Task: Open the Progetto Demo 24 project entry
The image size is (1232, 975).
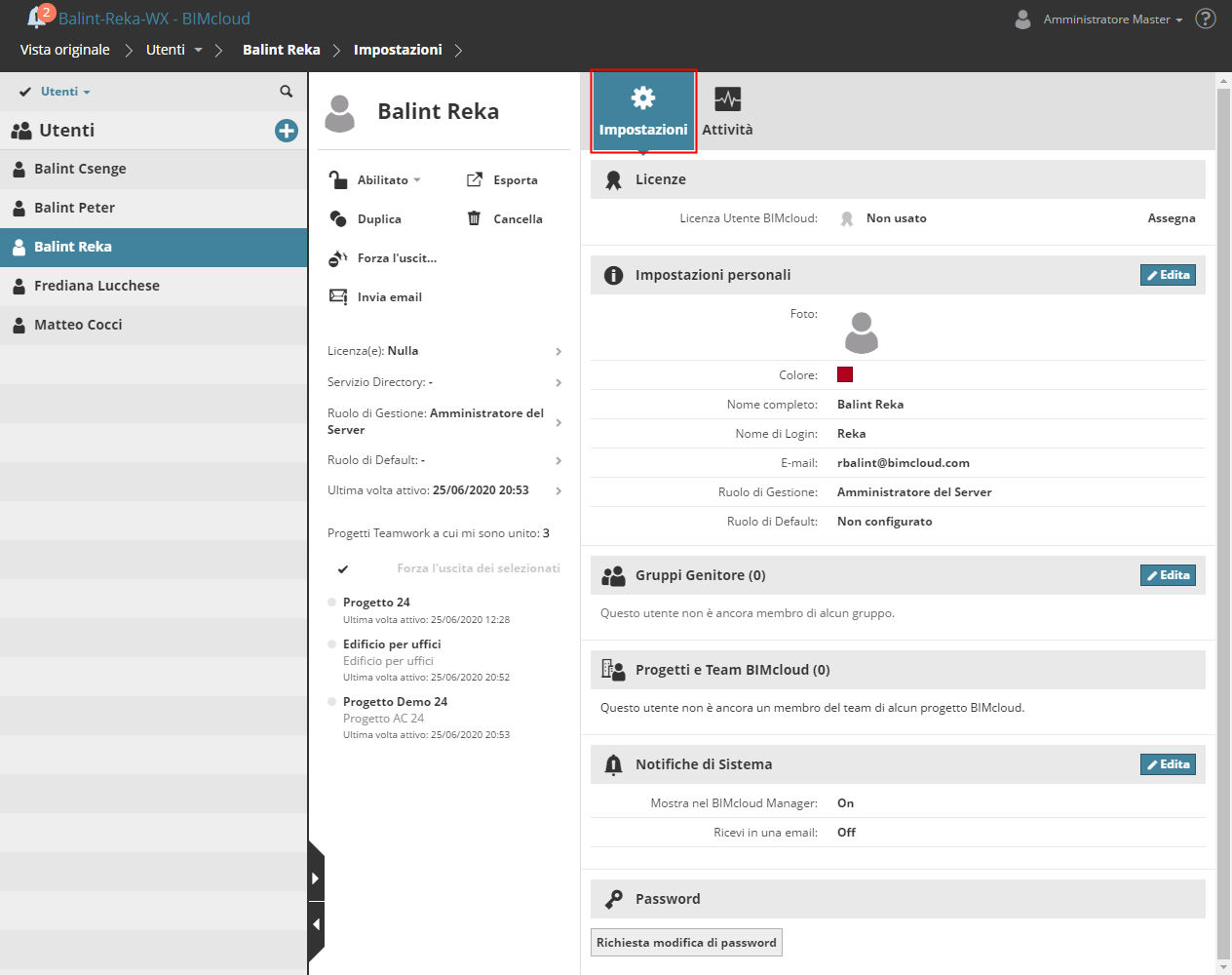Action: click(x=395, y=702)
